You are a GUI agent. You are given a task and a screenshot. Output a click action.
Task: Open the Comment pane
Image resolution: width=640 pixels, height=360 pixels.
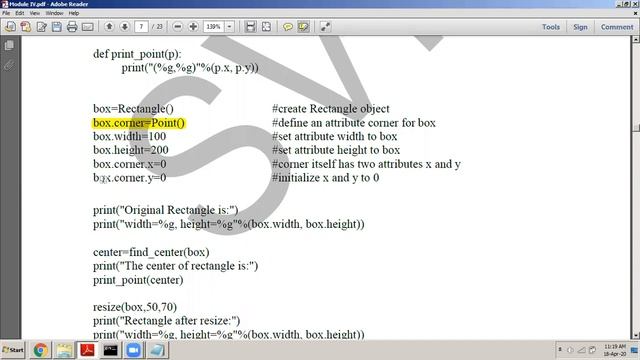pos(617,27)
